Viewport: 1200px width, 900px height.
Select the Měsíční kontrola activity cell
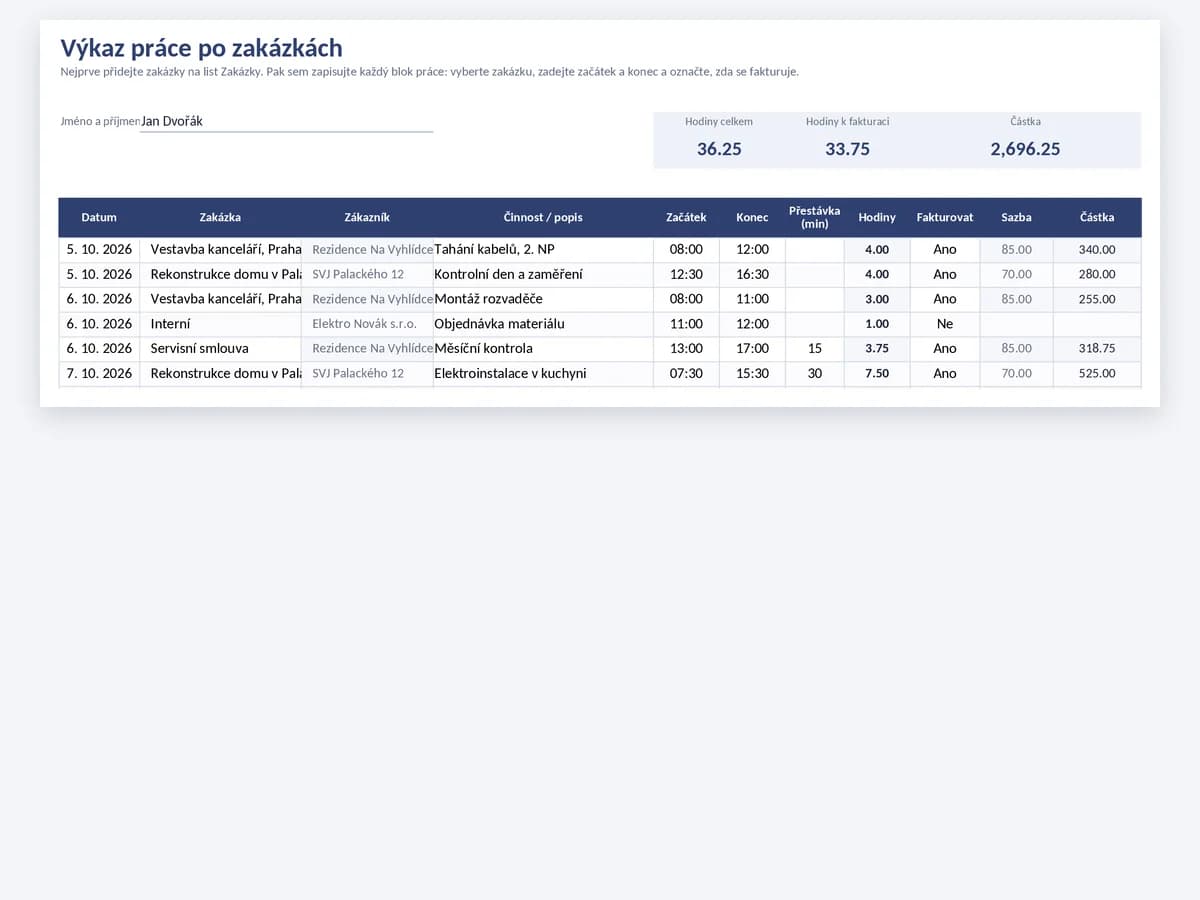pos(543,349)
